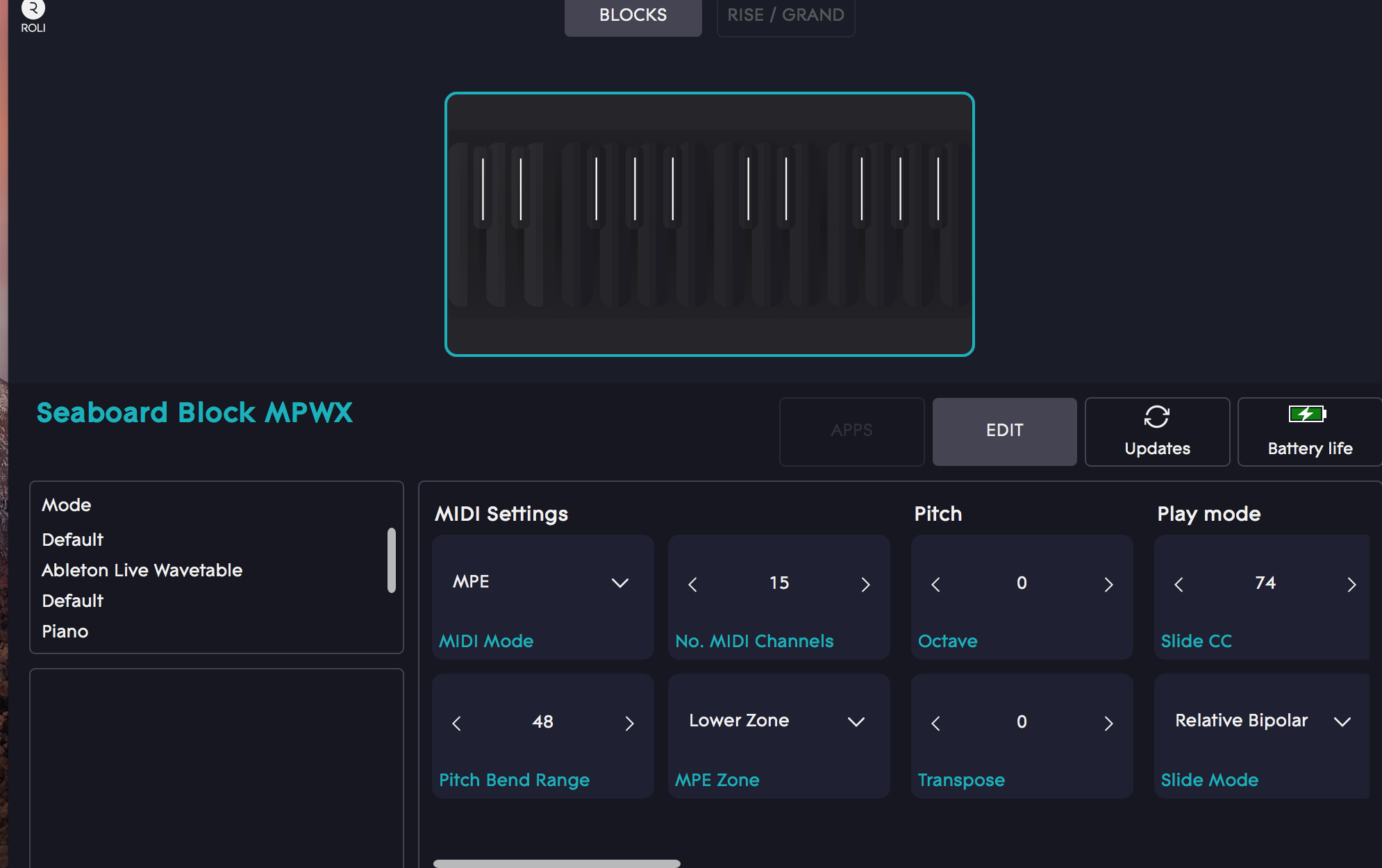Click the EDIT button
The width and height of the screenshot is (1382, 868).
[x=1004, y=431]
